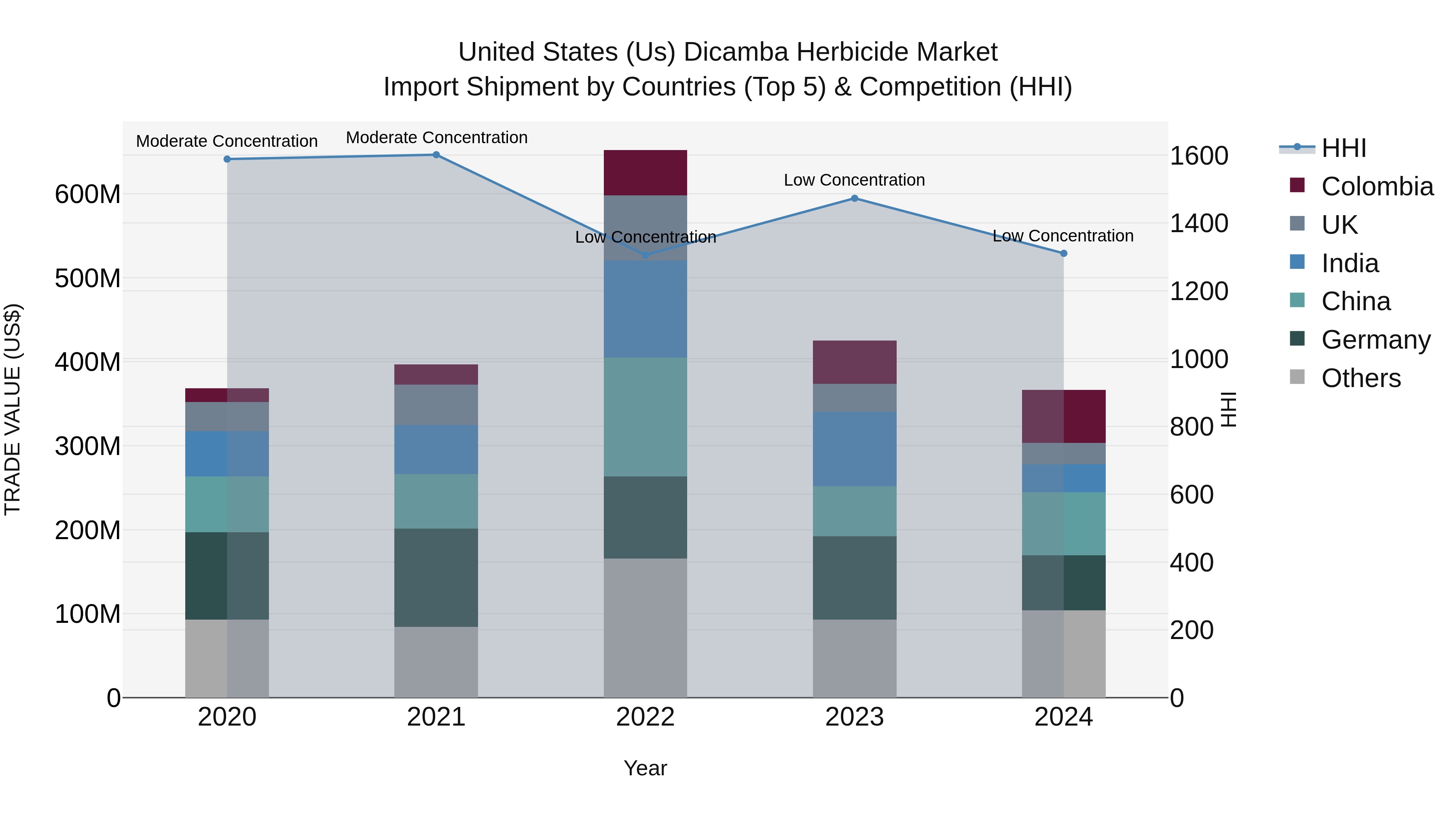
Task: Click the 2022 UK bar segment
Action: (x=645, y=228)
